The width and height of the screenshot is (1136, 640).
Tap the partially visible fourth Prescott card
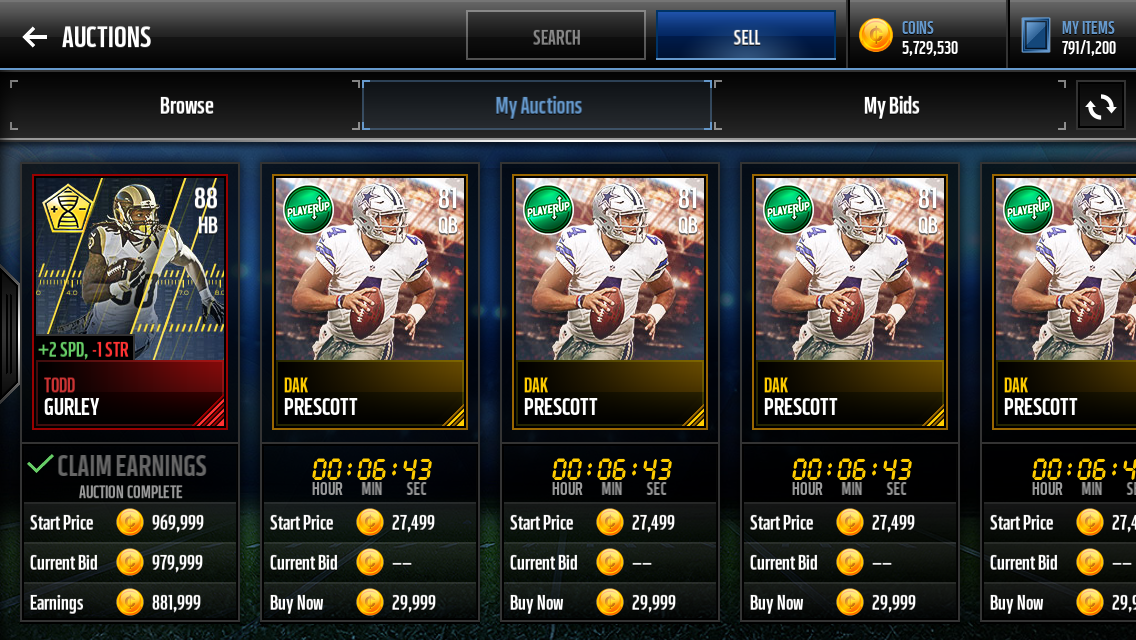[x=1064, y=302]
